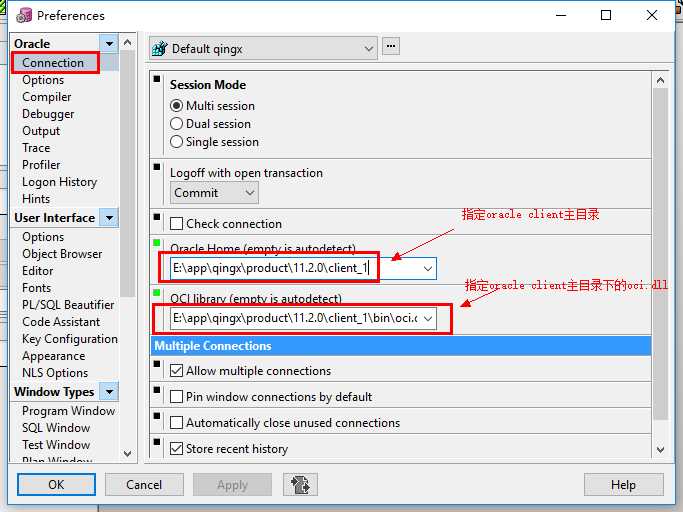The image size is (683, 512).
Task: Enable Automatically close unused connections
Action: point(176,423)
